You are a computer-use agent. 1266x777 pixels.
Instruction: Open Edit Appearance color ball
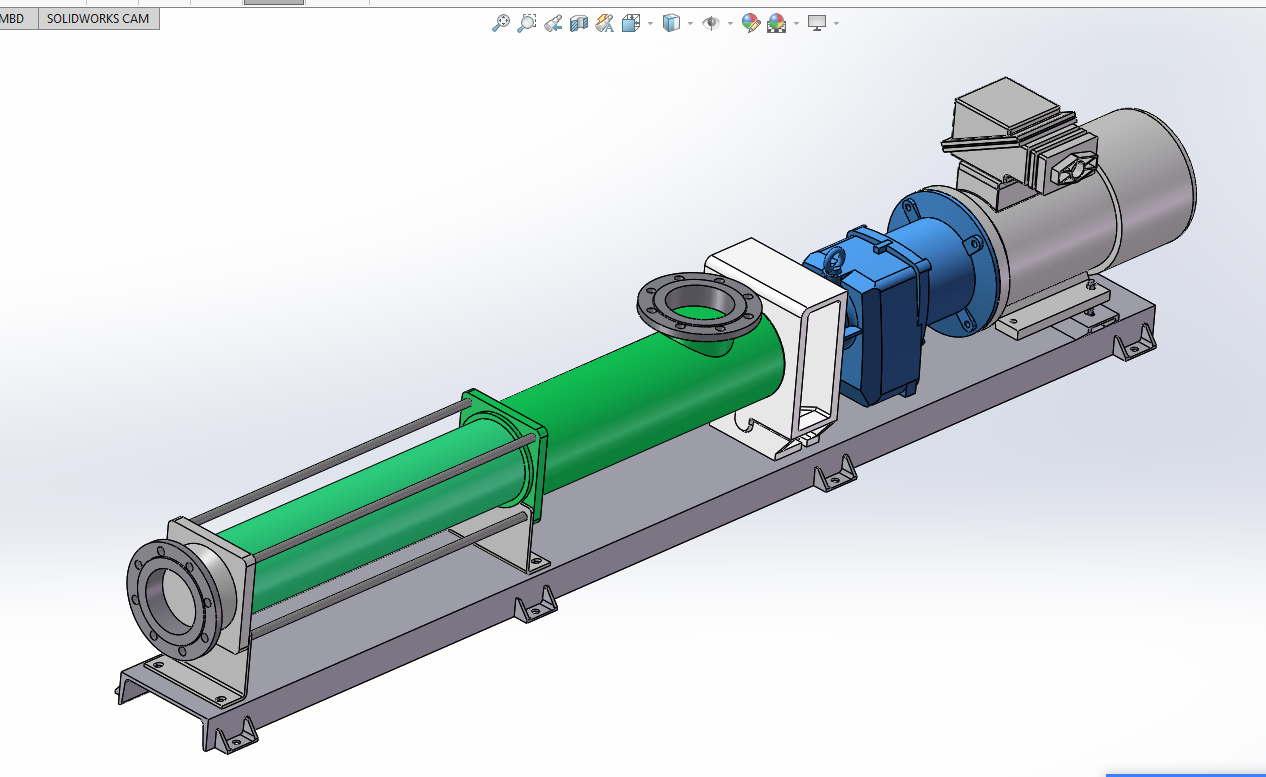click(x=751, y=23)
